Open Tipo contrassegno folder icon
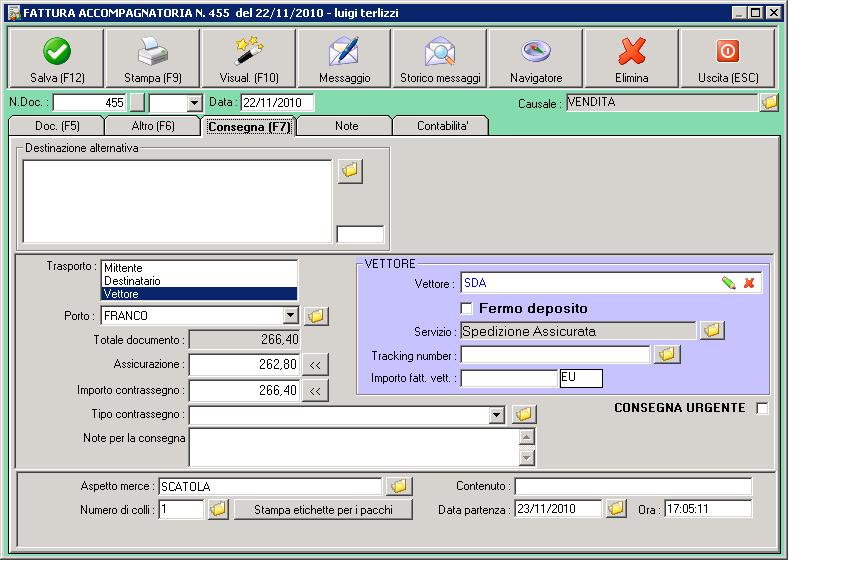Image resolution: width=849 pixels, height=571 pixels. (x=524, y=415)
